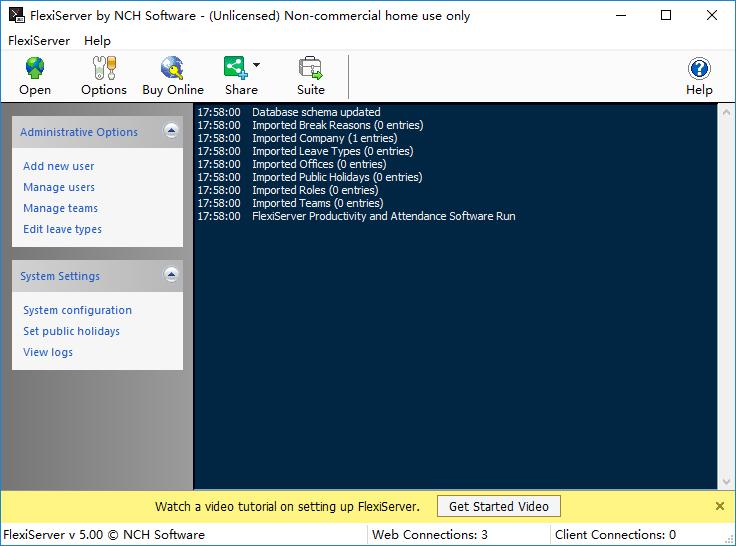Open the FlexiServer menu
Image resolution: width=736 pixels, height=546 pixels.
point(39,41)
